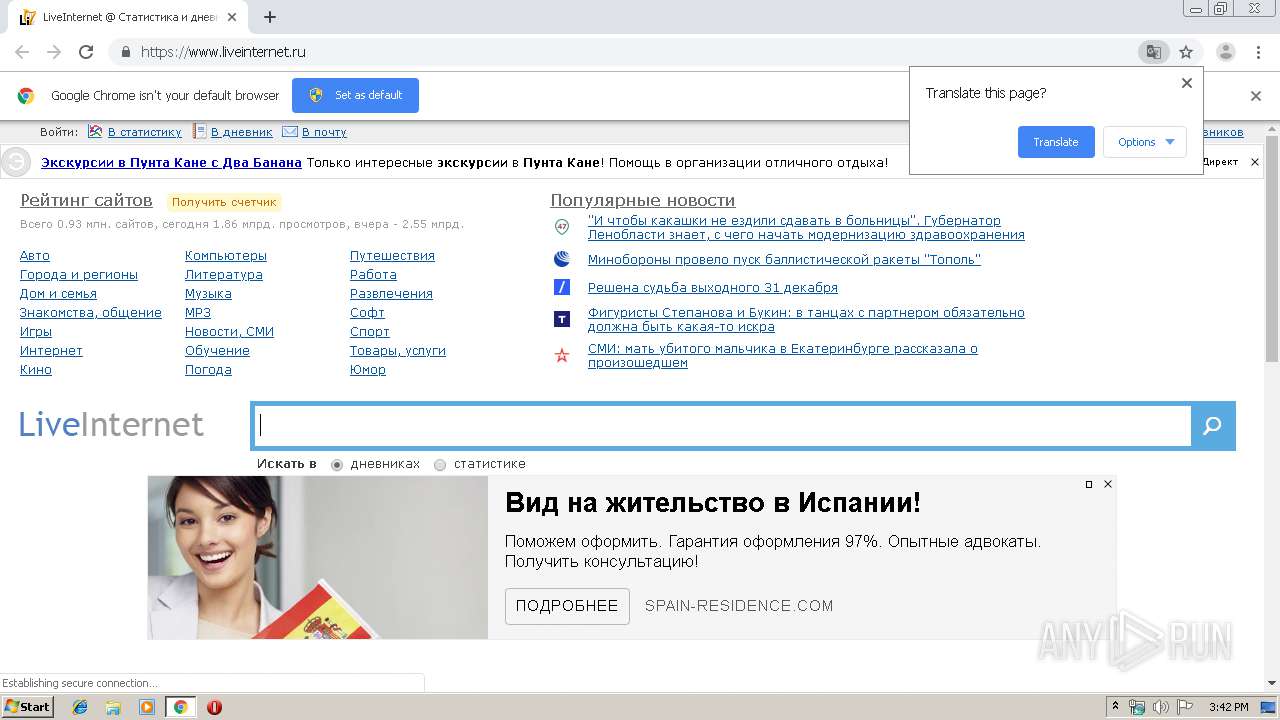Click the smiling woman ad image
This screenshot has height=720, width=1280.
317,557
